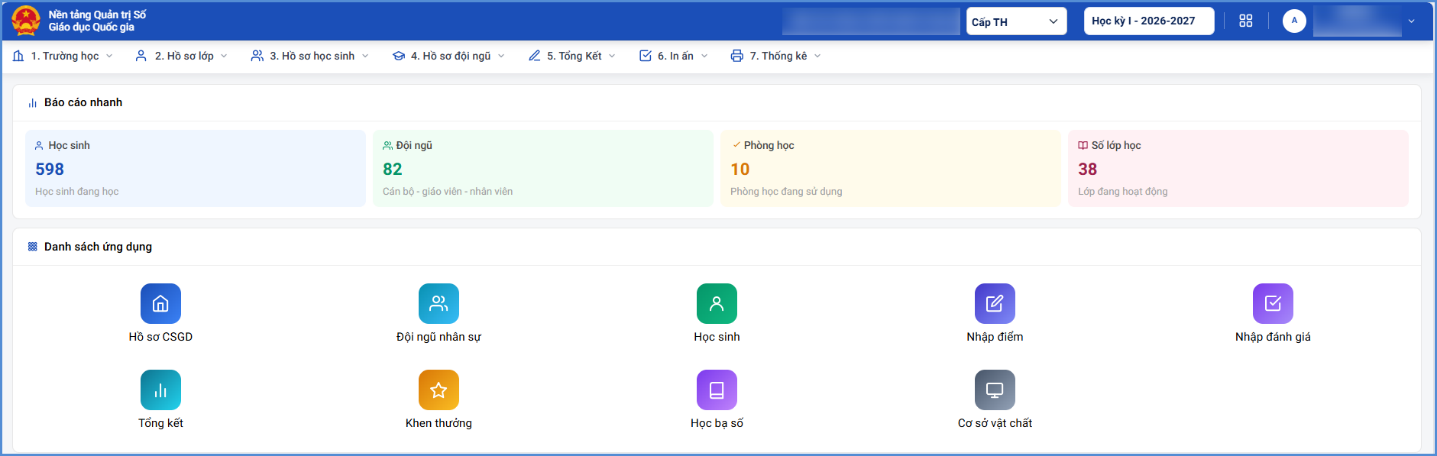Open the Tổng kết chart icon
Image resolution: width=1437 pixels, height=456 pixels.
[161, 390]
